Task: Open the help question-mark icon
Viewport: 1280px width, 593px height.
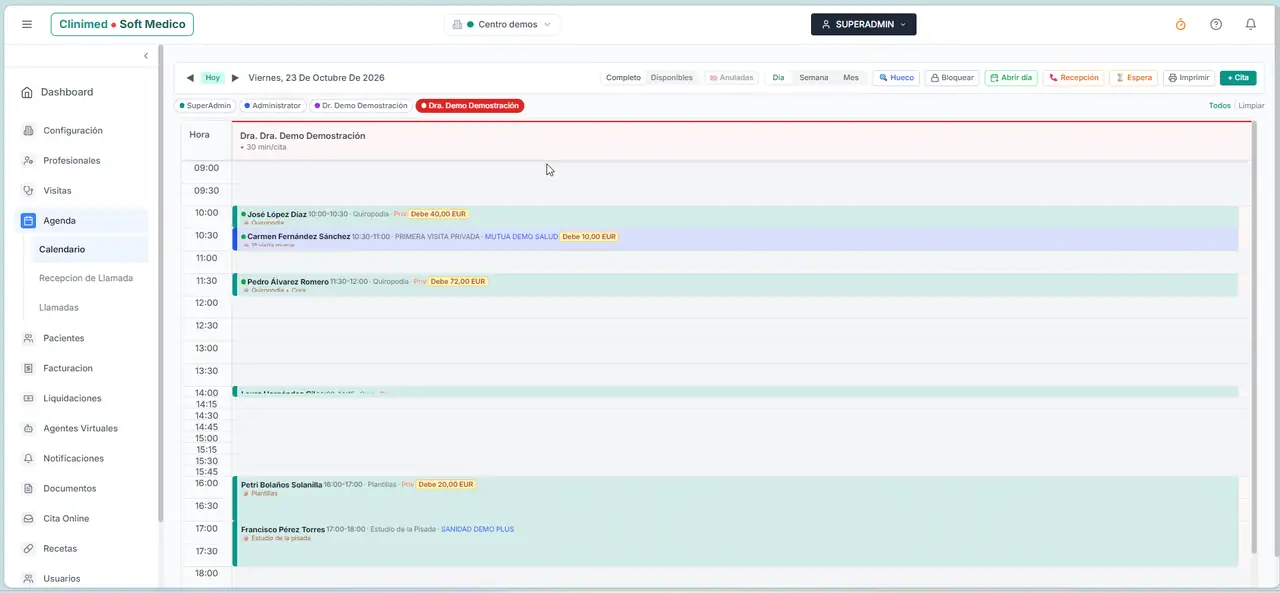Action: [x=1216, y=24]
